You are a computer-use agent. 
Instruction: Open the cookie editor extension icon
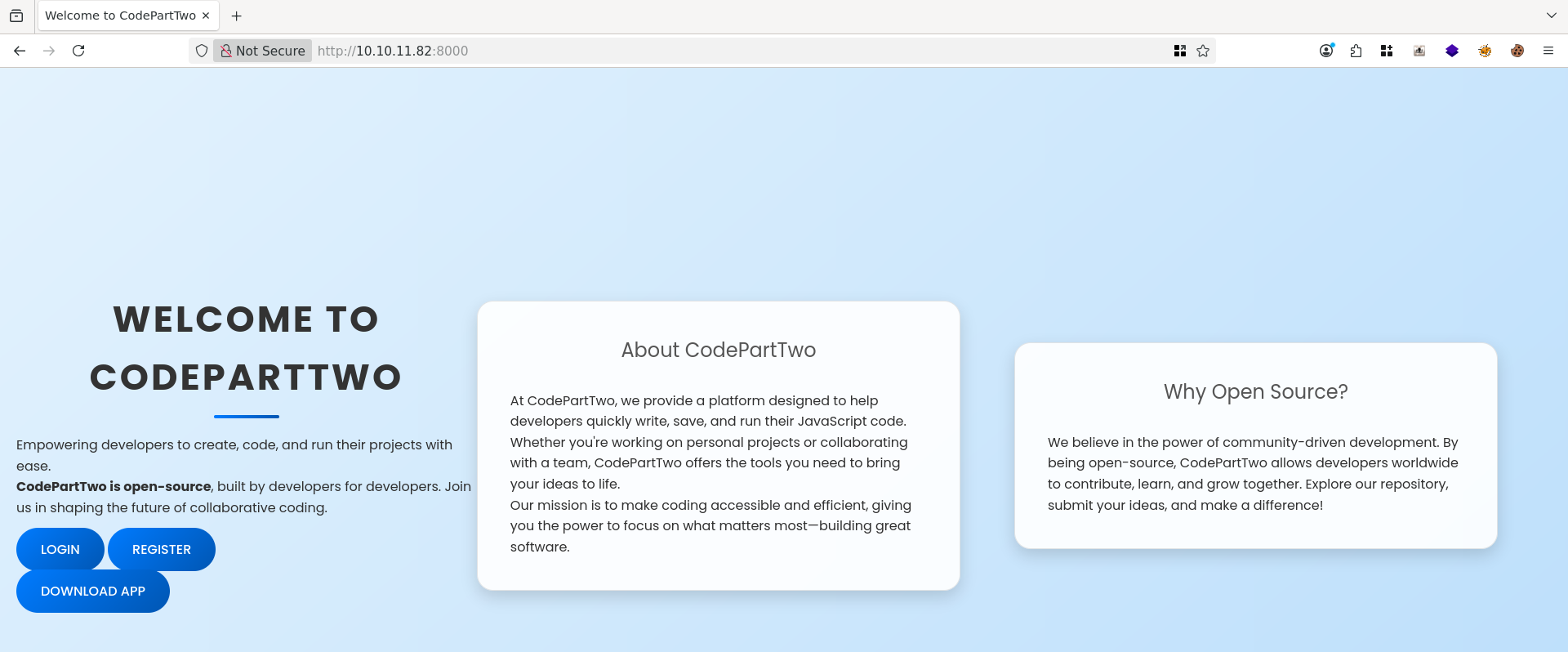pos(1517,51)
